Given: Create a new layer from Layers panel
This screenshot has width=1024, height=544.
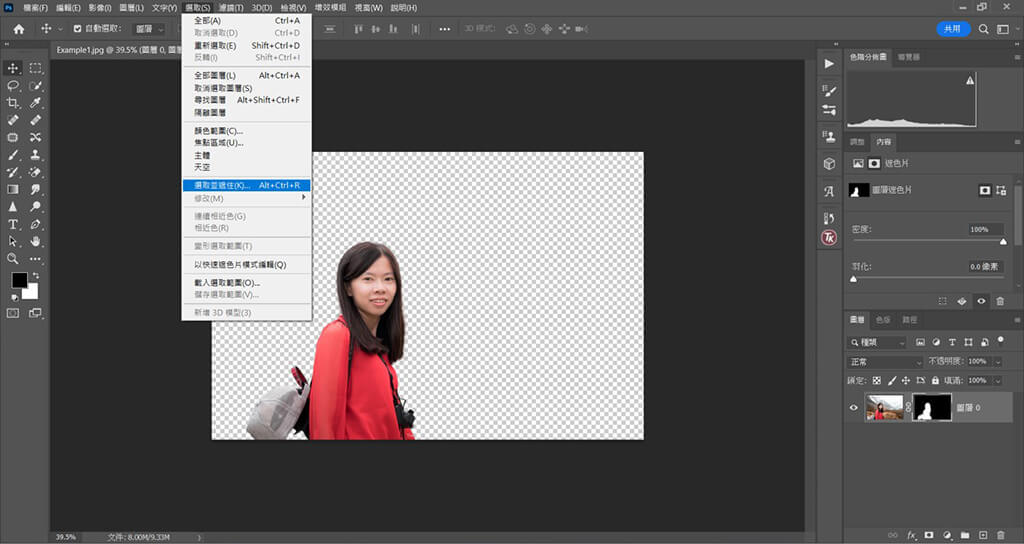Looking at the screenshot, I should [983, 536].
